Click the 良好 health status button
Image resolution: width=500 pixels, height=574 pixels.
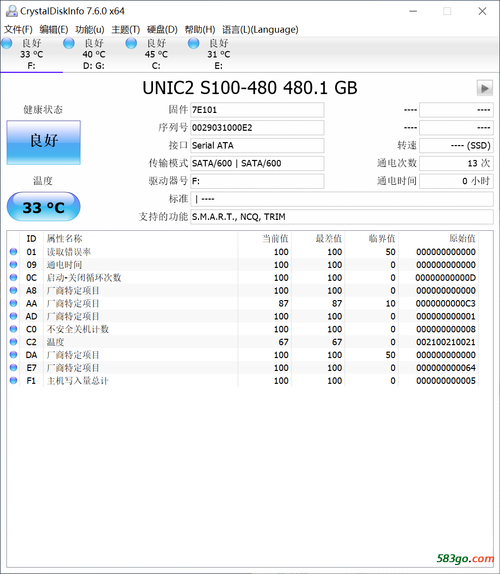[44, 142]
